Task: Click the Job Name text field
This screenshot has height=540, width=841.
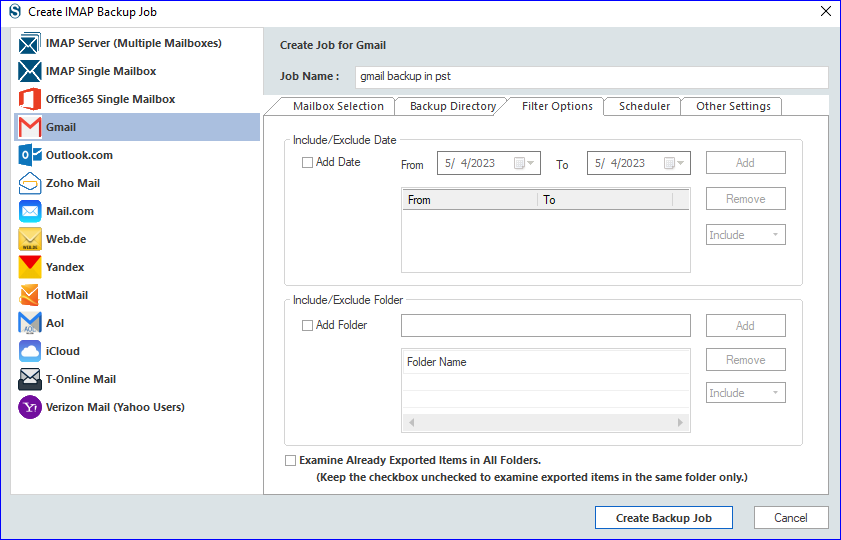Action: coord(591,77)
